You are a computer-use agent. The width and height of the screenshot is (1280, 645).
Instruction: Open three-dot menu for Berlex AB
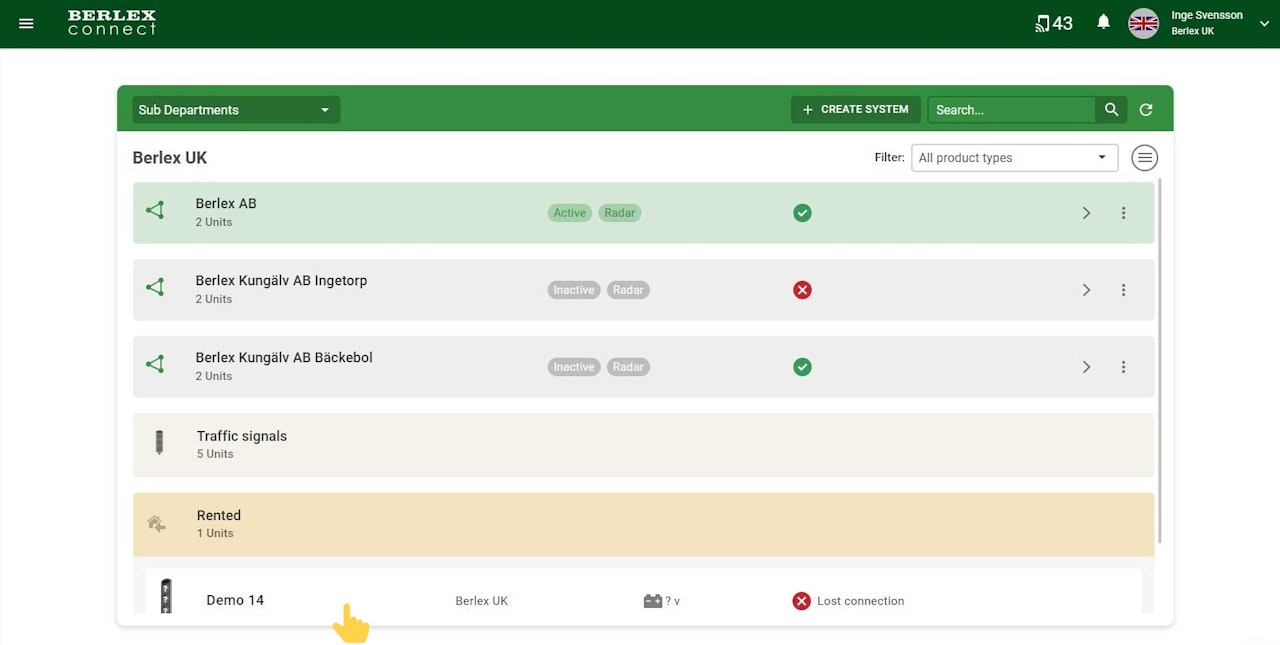[x=1123, y=213]
